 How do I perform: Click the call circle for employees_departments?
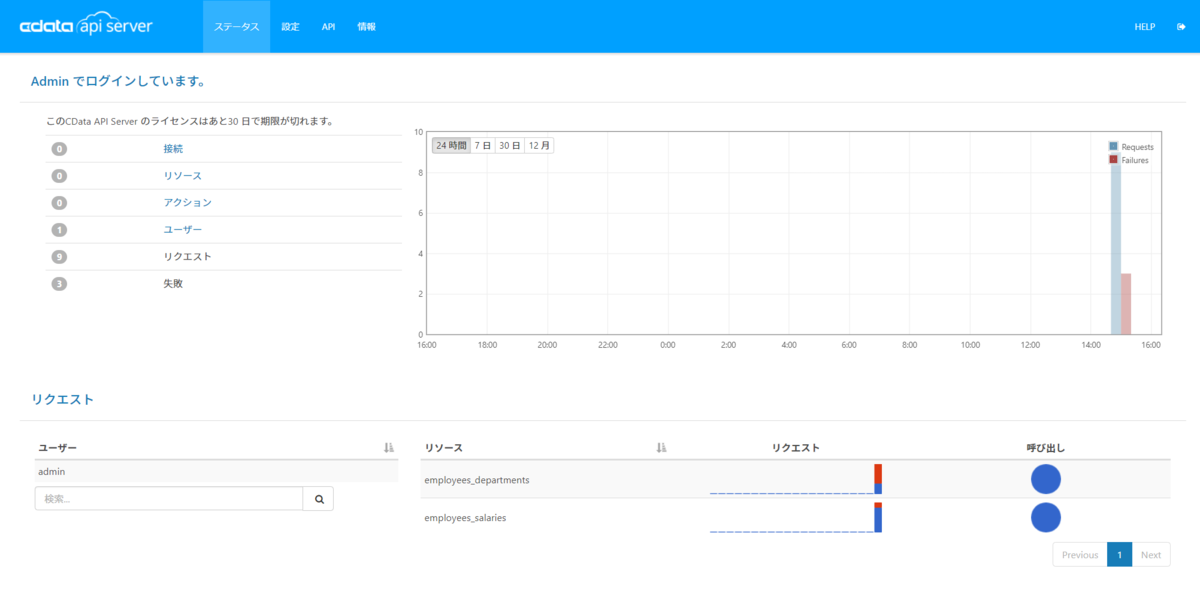1046,479
